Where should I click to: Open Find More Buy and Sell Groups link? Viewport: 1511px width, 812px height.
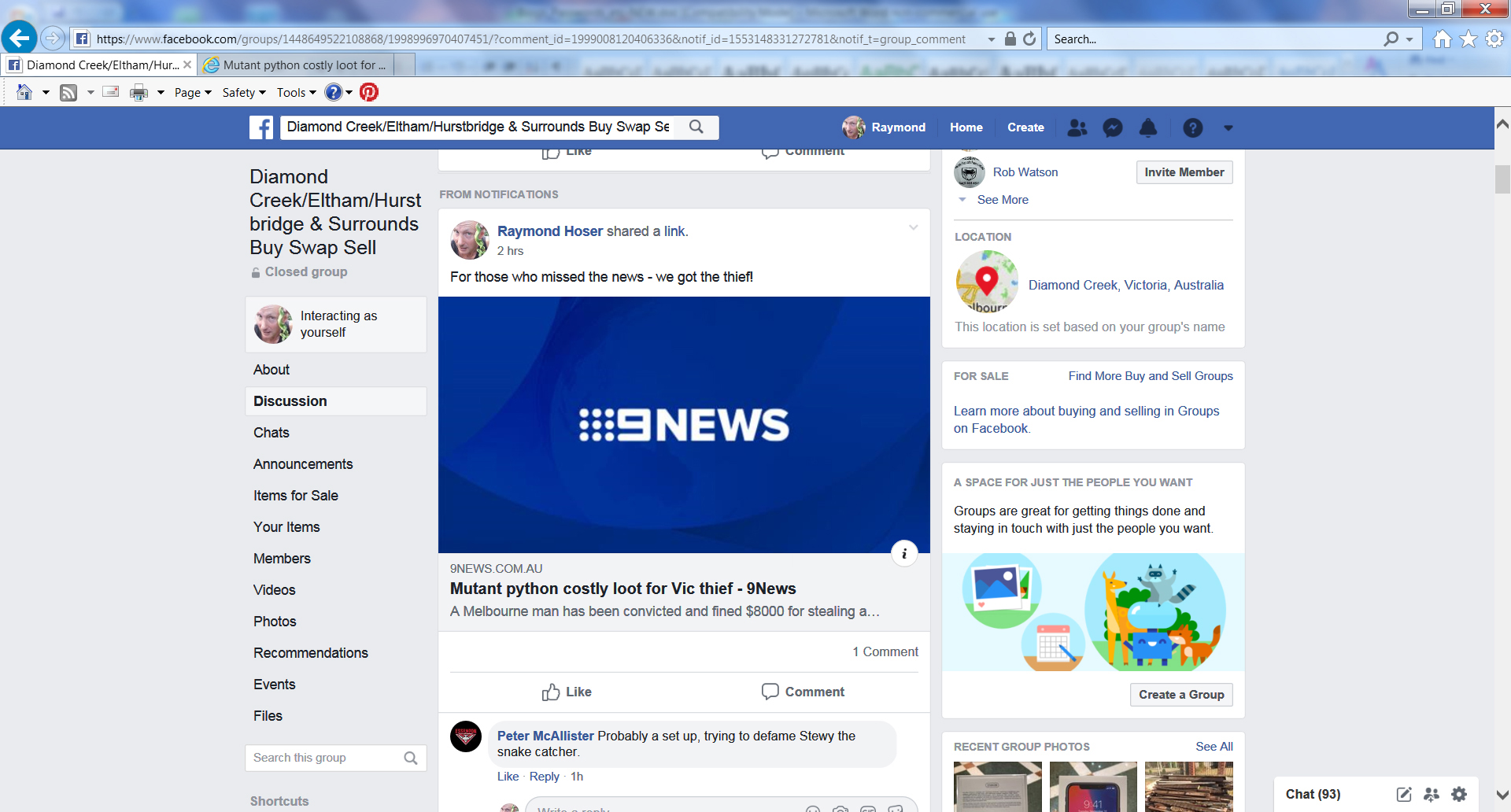pyautogui.click(x=1151, y=376)
